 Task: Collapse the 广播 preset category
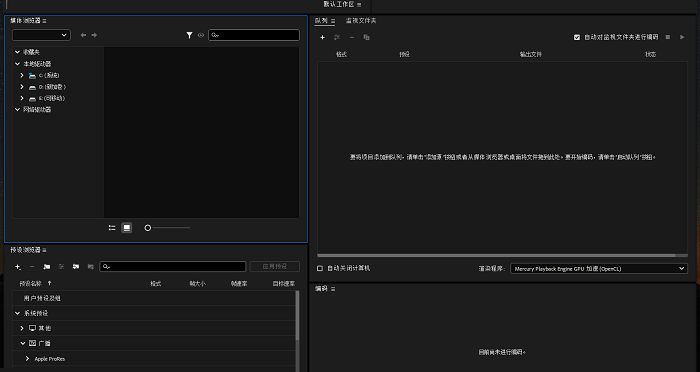point(23,343)
